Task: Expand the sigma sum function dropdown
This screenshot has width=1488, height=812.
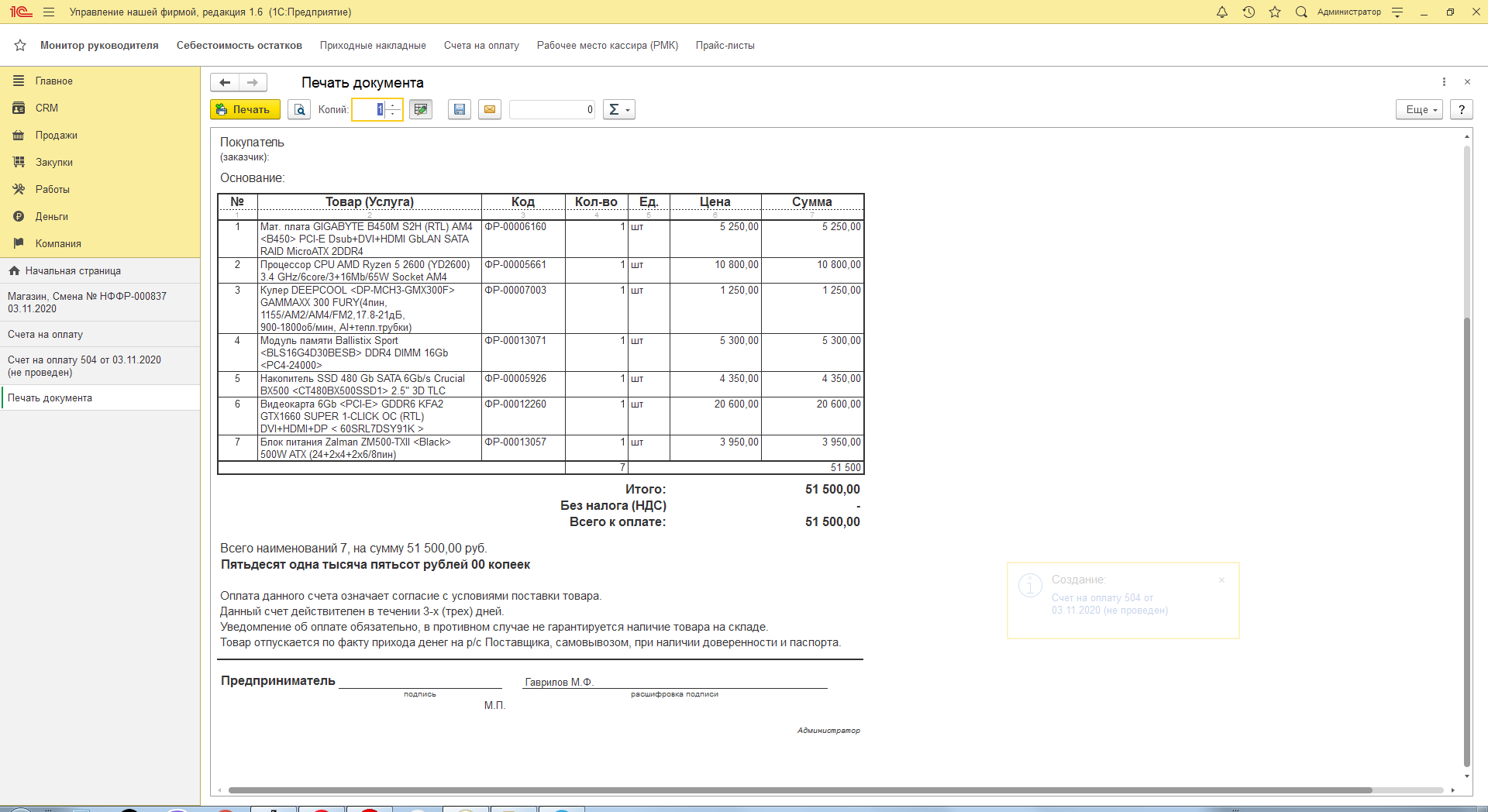Action: click(x=618, y=109)
